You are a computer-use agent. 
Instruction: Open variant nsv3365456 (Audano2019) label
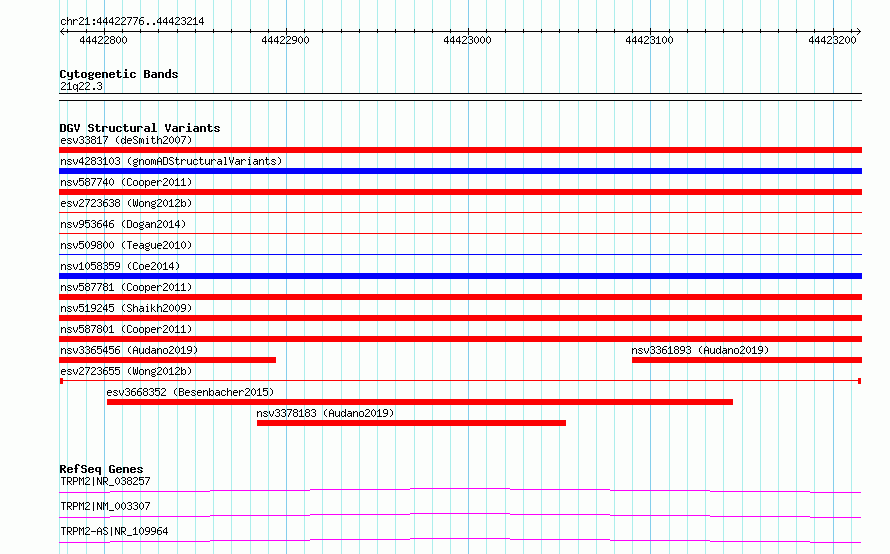129,350
